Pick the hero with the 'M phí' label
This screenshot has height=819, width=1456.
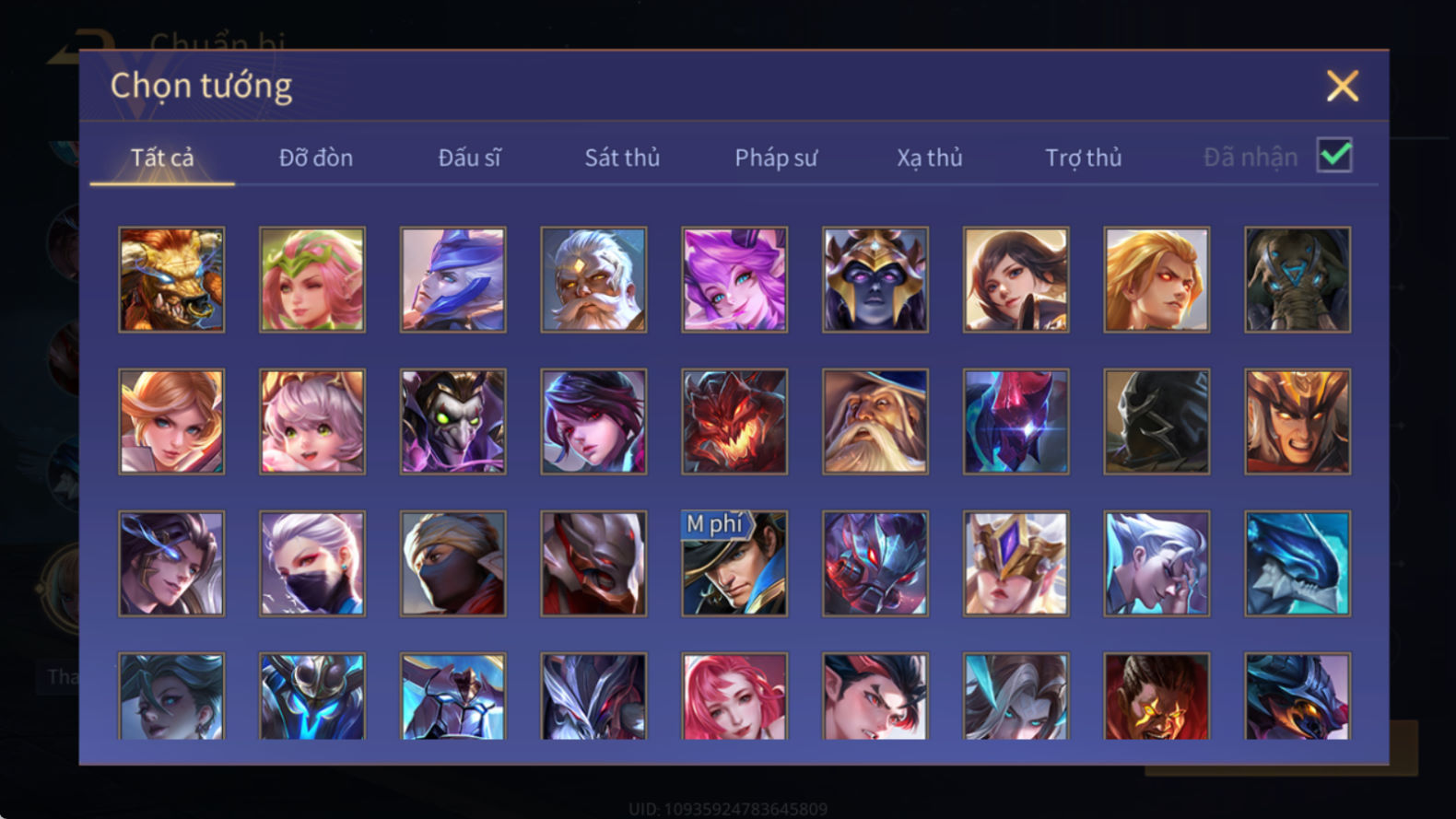click(734, 564)
